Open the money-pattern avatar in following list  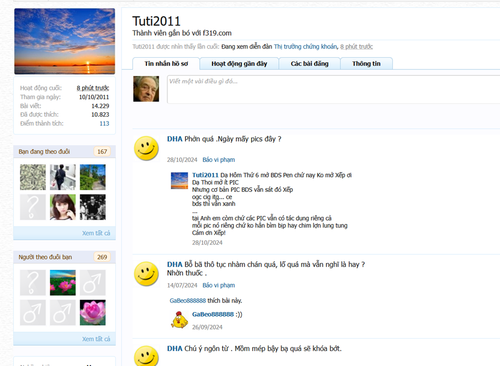click(x=33, y=177)
